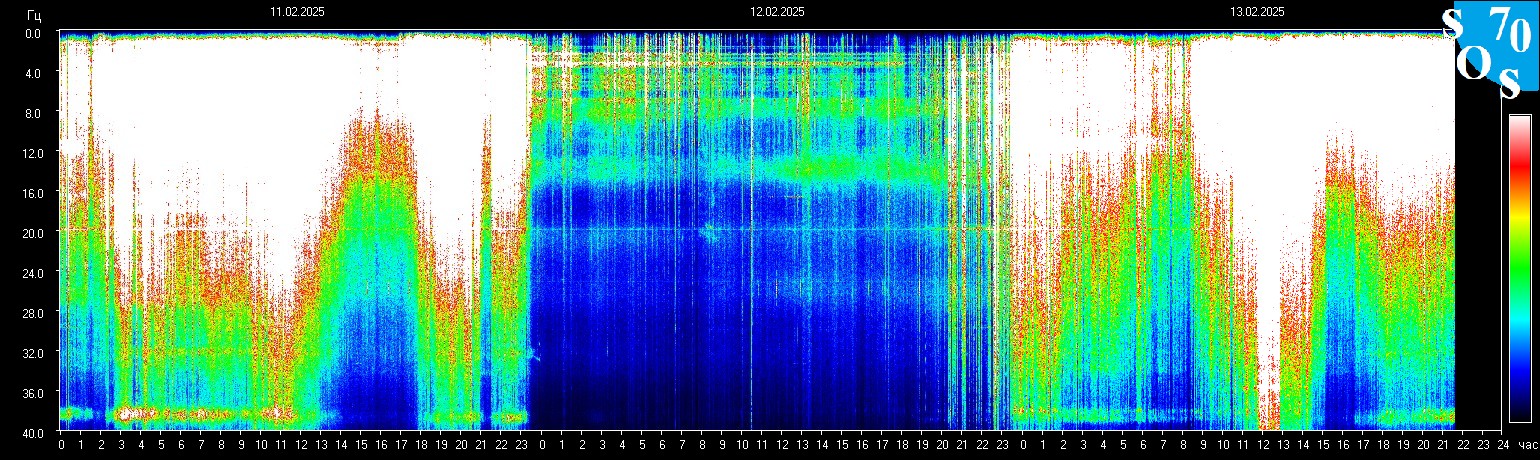The width and height of the screenshot is (1540, 460).
Task: Select the 13.02.2025 date label
Action: tap(1257, 12)
